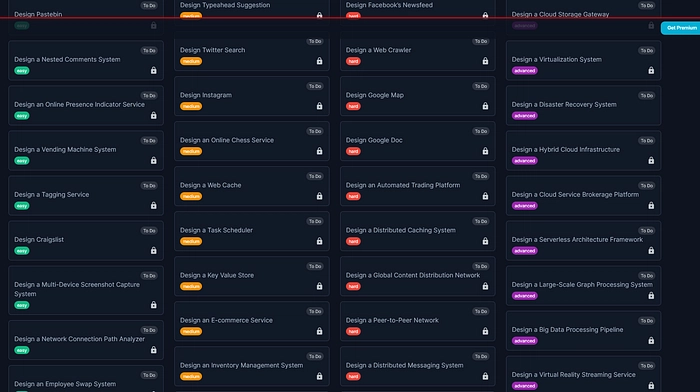Select the Design a Multi-Device Screenshot Capture System title
Screen dimensions: 700x392
tap(77, 289)
